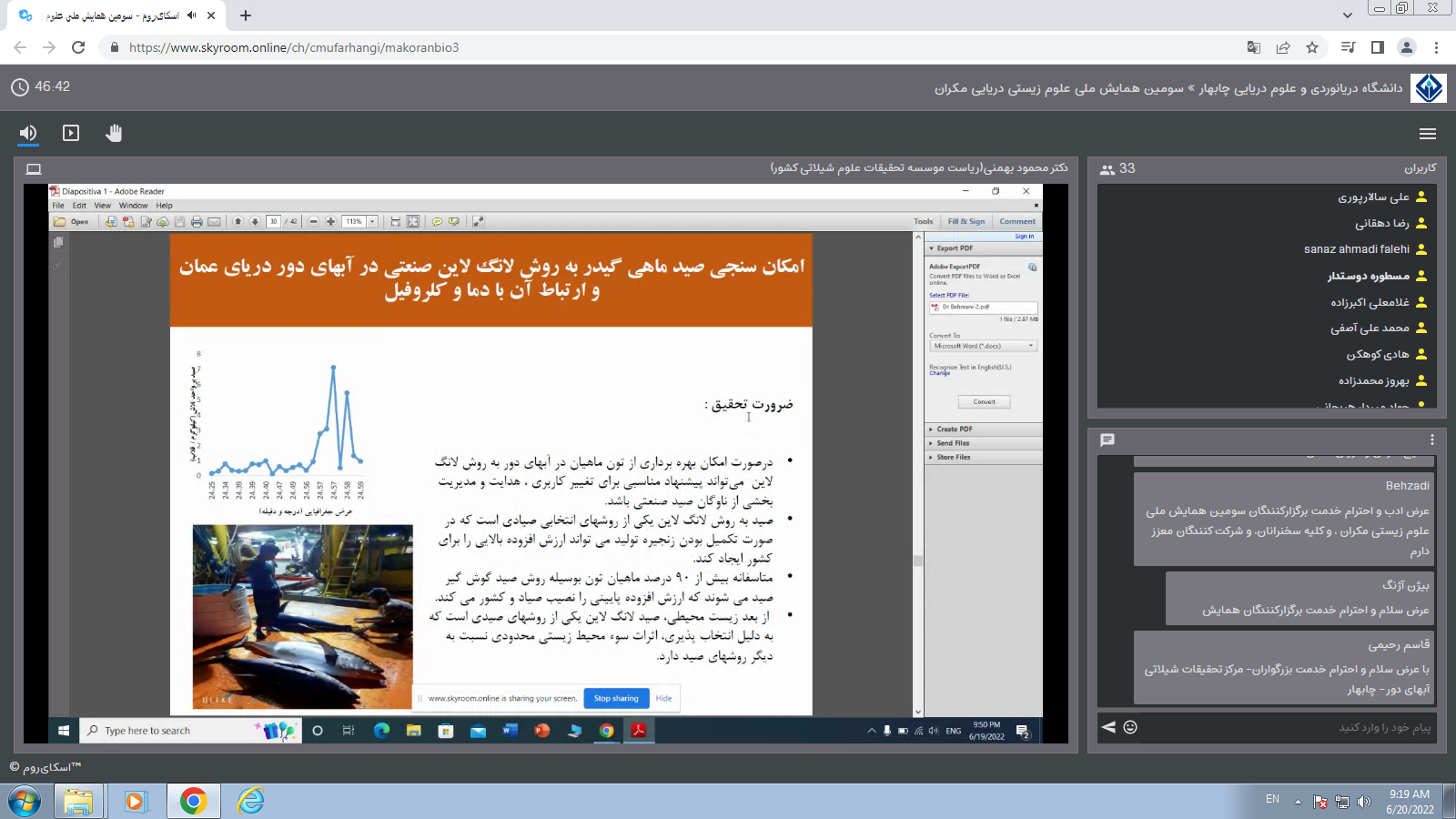Open the Skyroom hamburger menu
1456x819 pixels.
coord(1427,134)
